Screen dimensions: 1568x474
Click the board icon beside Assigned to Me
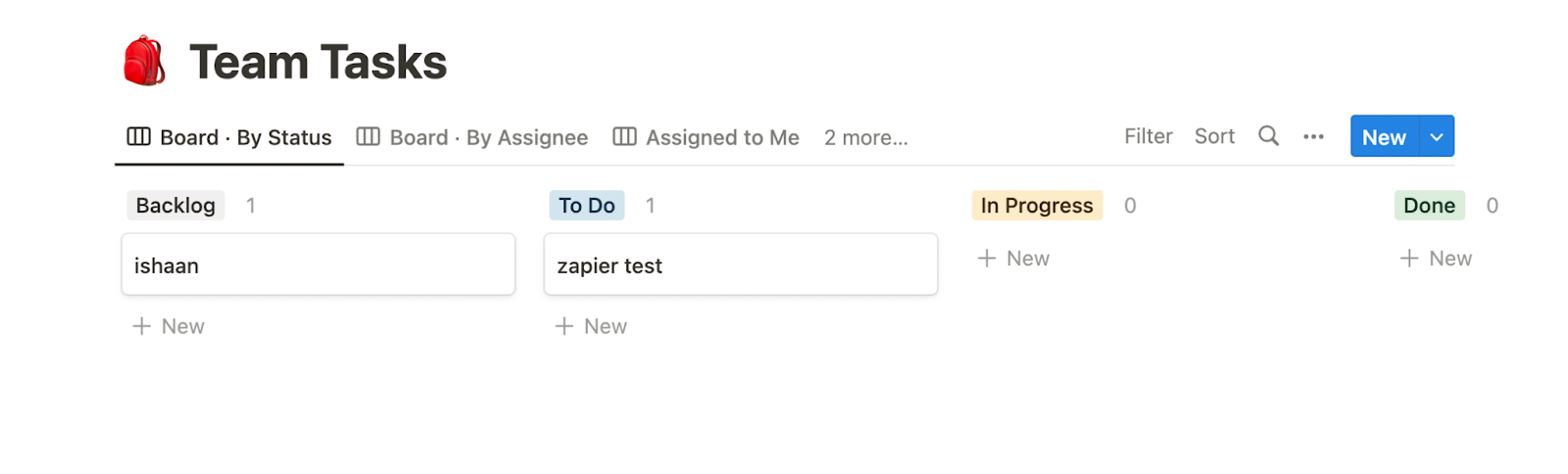pyautogui.click(x=624, y=137)
